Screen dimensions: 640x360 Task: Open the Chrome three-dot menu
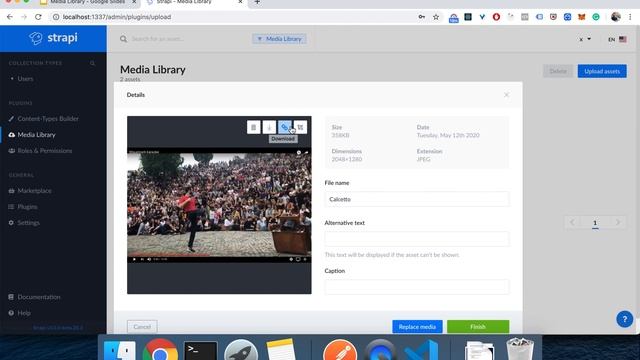pyautogui.click(x=630, y=17)
